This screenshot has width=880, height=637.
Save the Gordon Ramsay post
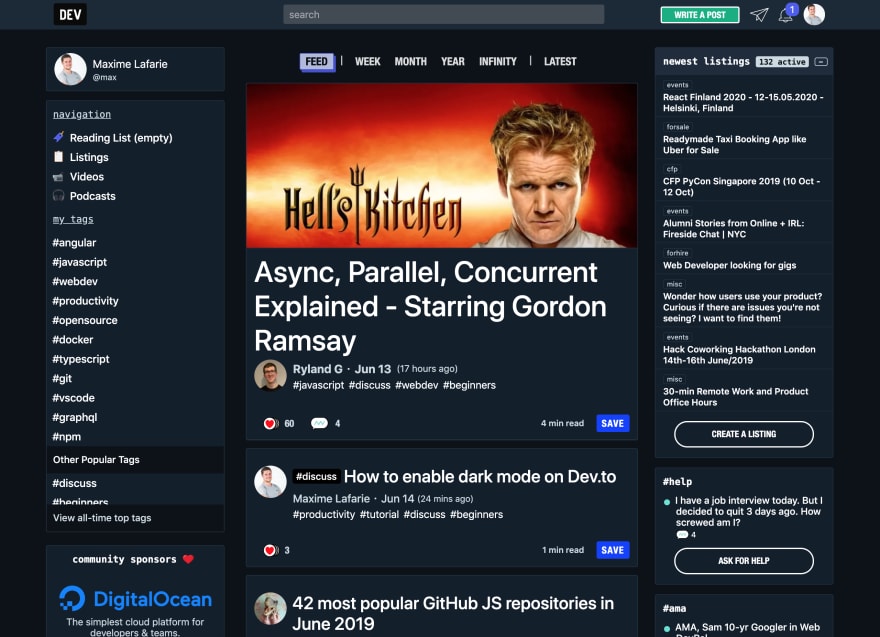612,423
